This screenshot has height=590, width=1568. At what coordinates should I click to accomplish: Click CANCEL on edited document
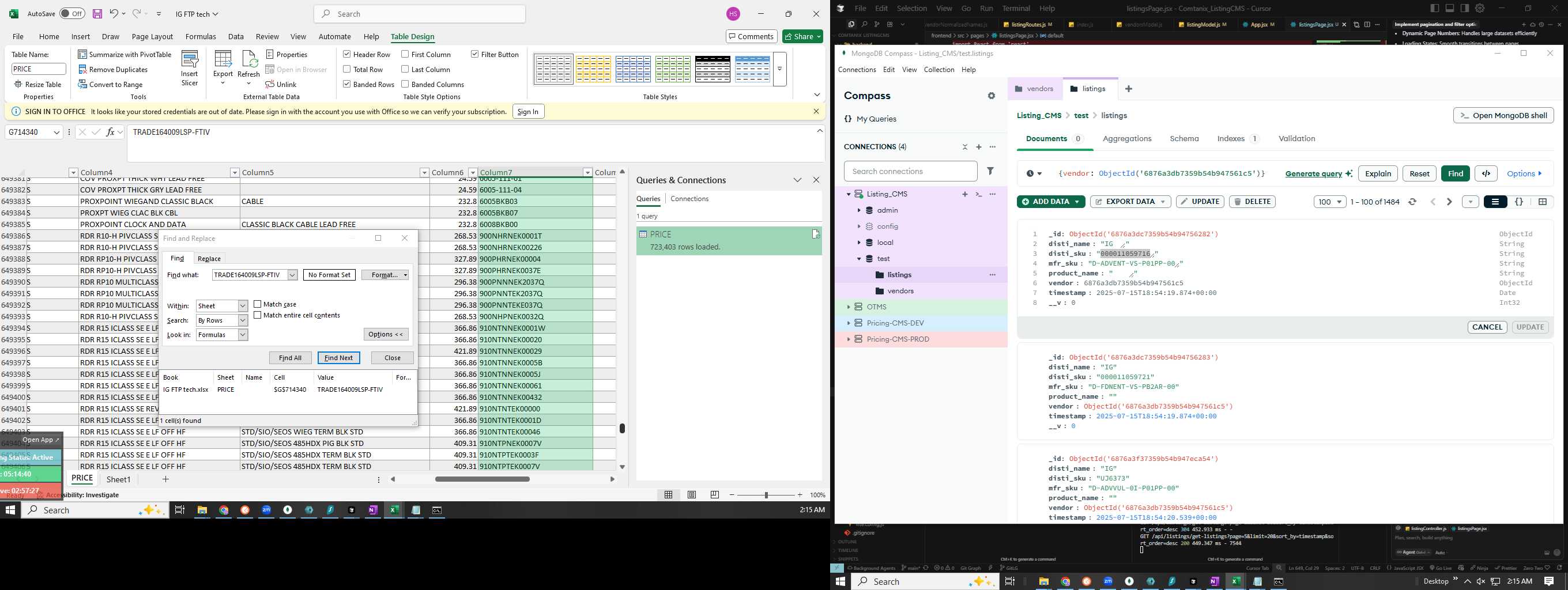point(1487,327)
